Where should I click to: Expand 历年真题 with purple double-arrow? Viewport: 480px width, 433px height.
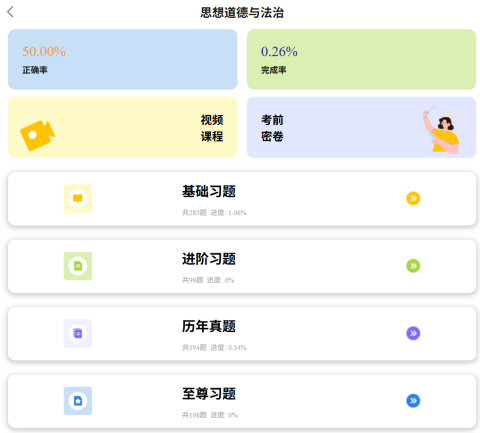[x=413, y=333]
